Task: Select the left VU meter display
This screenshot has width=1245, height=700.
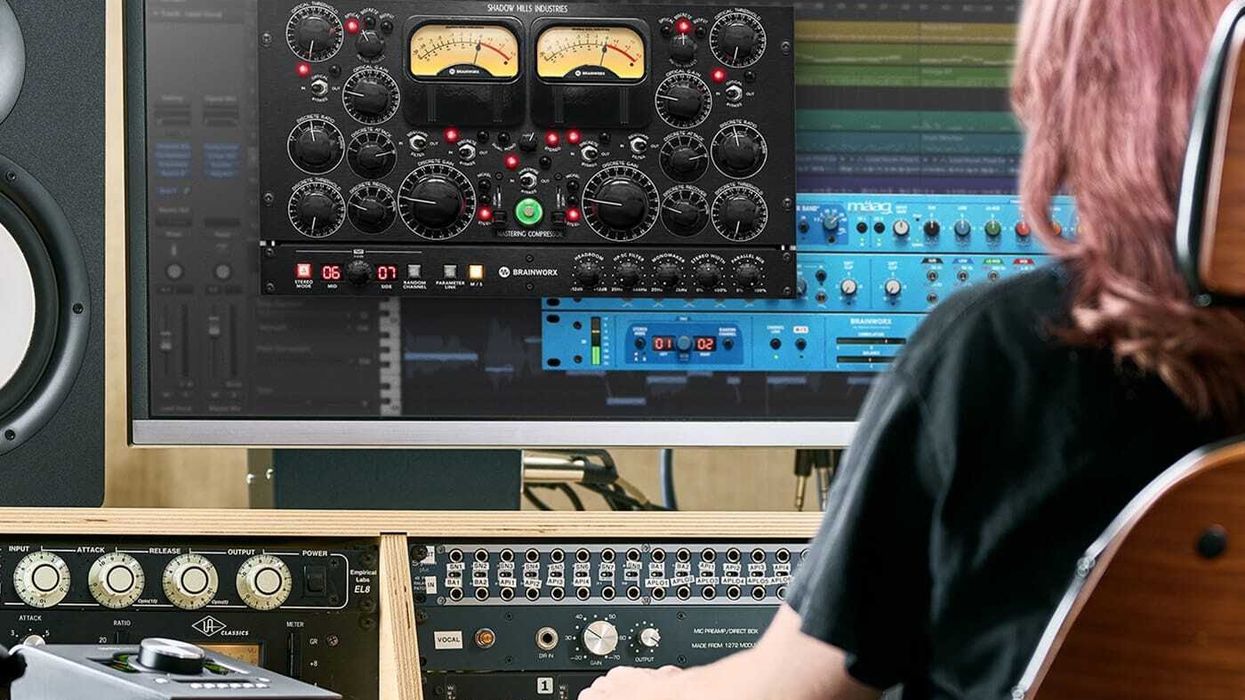Action: tap(463, 50)
